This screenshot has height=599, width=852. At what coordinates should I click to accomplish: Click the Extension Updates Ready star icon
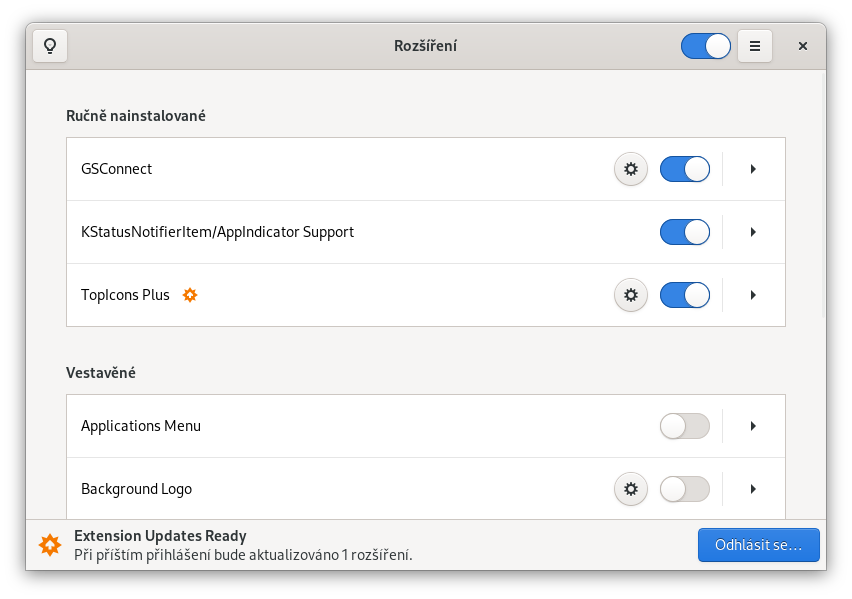pos(49,545)
